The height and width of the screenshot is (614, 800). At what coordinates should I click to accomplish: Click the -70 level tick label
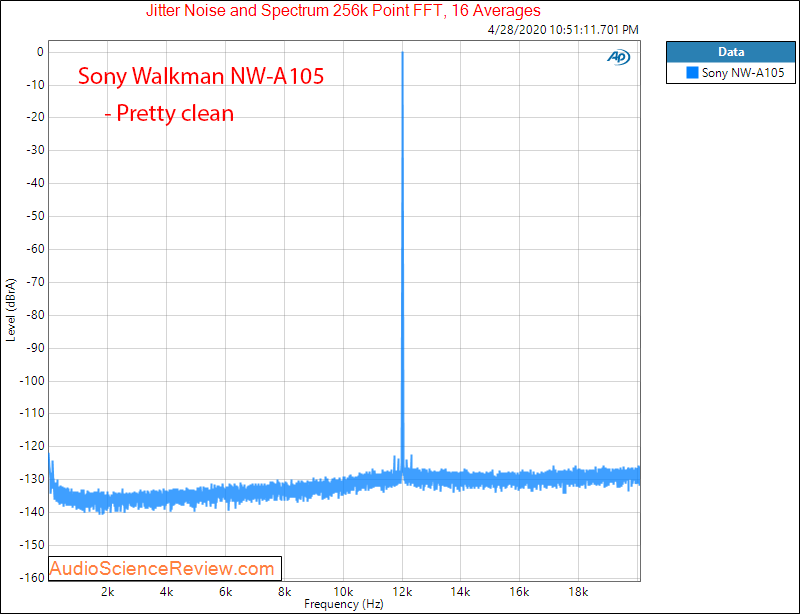click(x=35, y=282)
